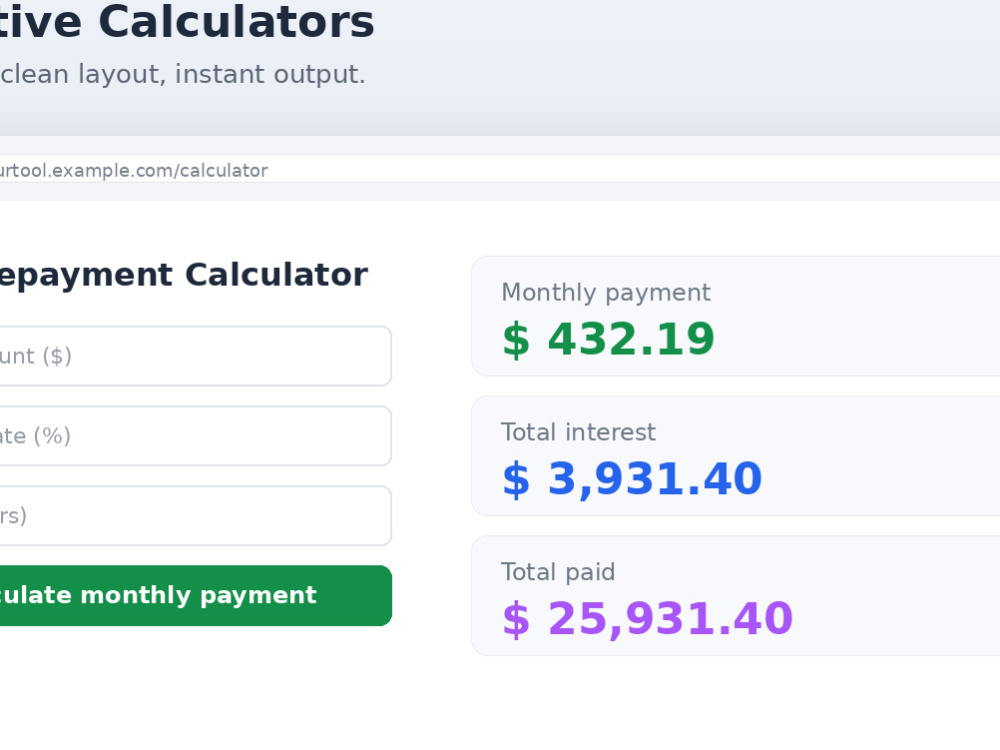The width and height of the screenshot is (1000, 750).
Task: Select the $ 432.19 monthly payment value
Action: [x=608, y=339]
